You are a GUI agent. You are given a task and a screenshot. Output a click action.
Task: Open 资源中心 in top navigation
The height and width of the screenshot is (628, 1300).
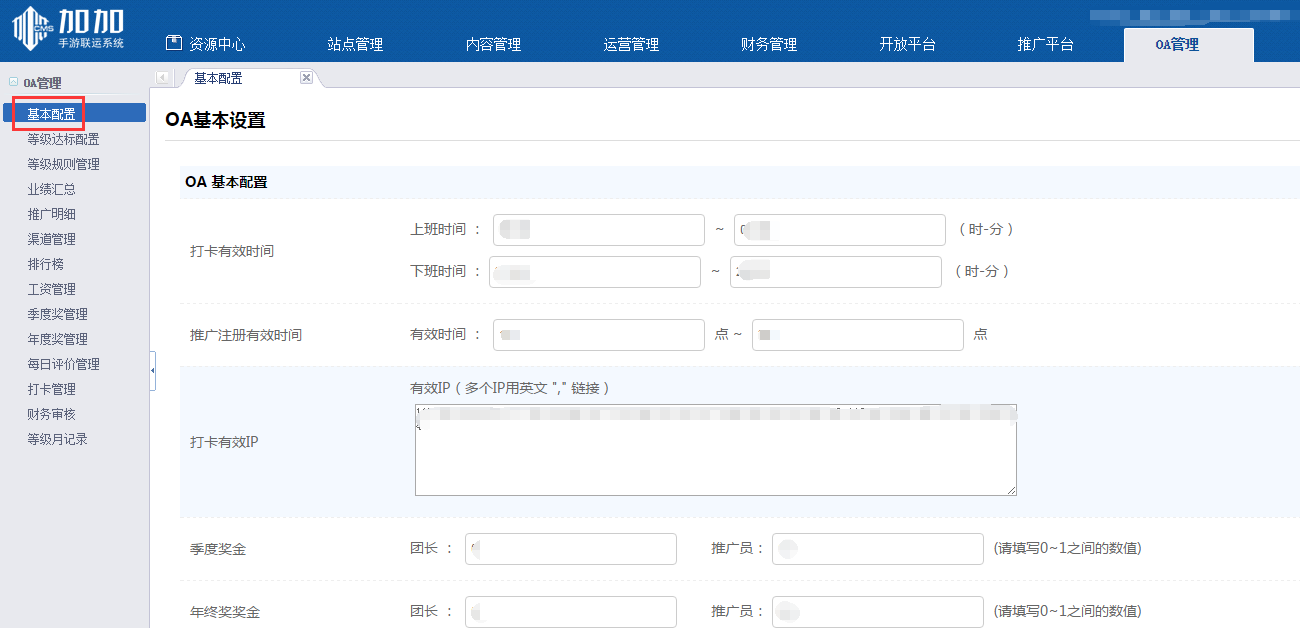point(205,44)
